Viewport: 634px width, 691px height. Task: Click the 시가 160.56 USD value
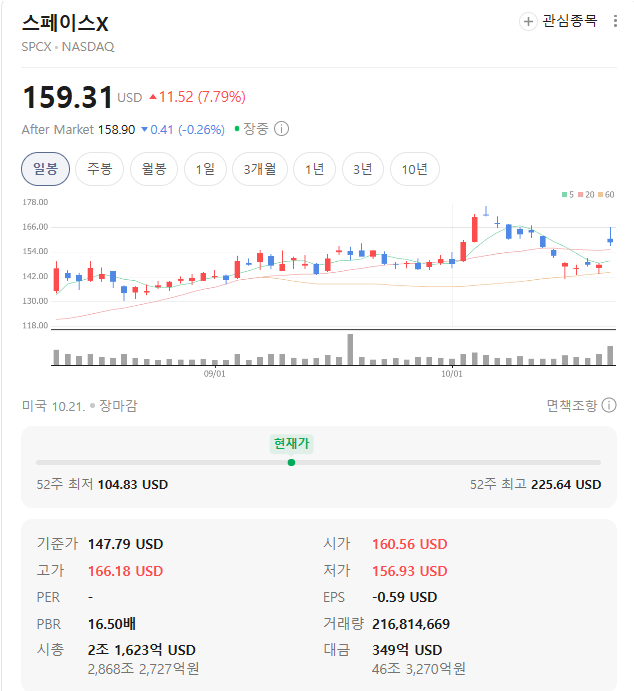(410, 544)
